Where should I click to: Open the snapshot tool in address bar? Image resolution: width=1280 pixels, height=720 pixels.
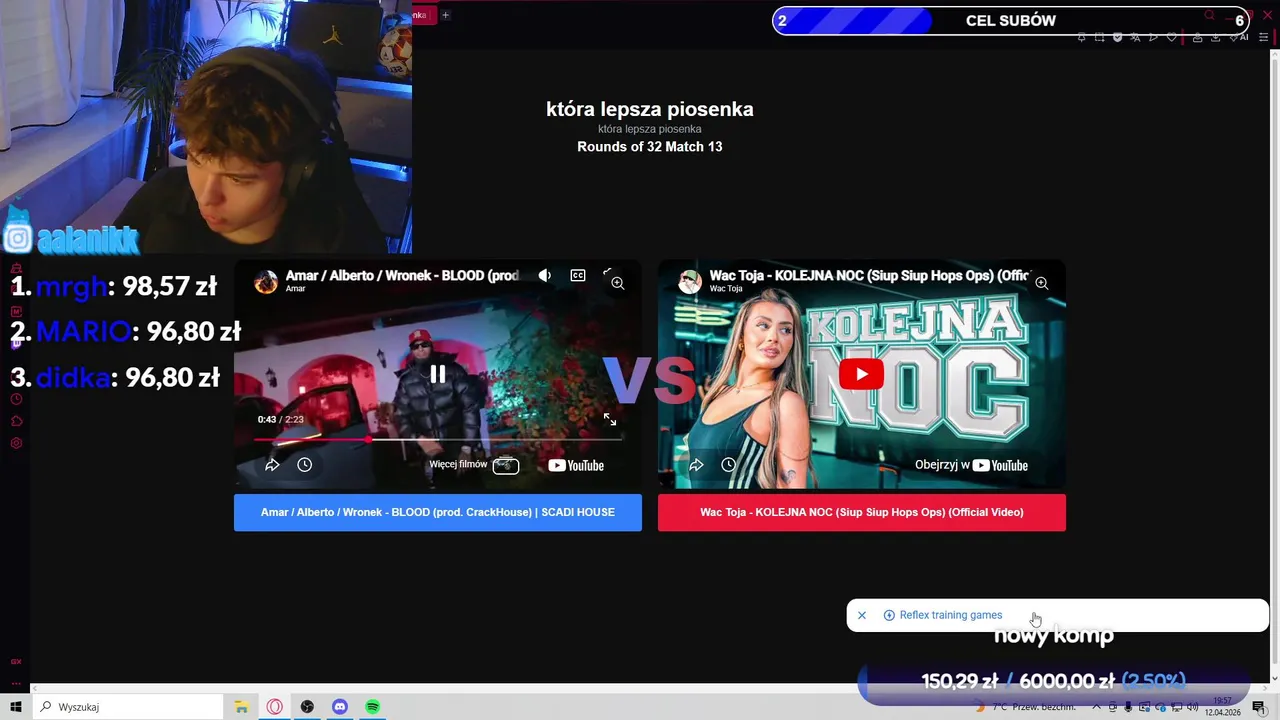[1100, 37]
